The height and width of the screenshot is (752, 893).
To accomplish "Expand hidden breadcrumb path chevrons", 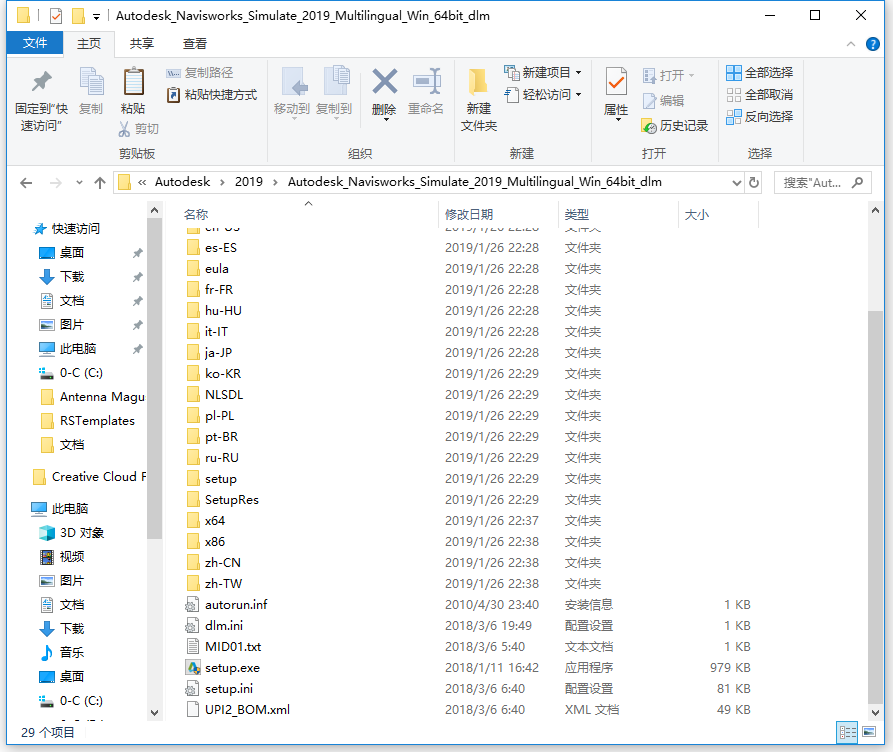I will [x=142, y=182].
